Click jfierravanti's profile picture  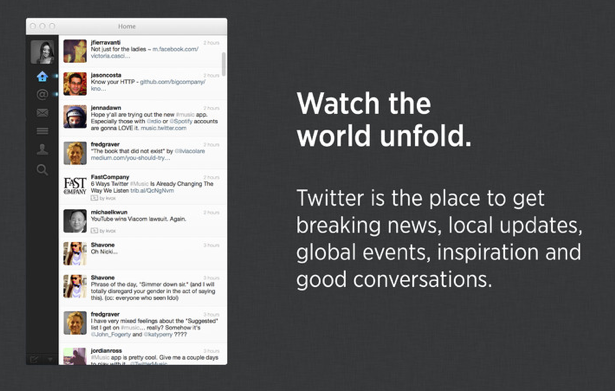(x=75, y=51)
